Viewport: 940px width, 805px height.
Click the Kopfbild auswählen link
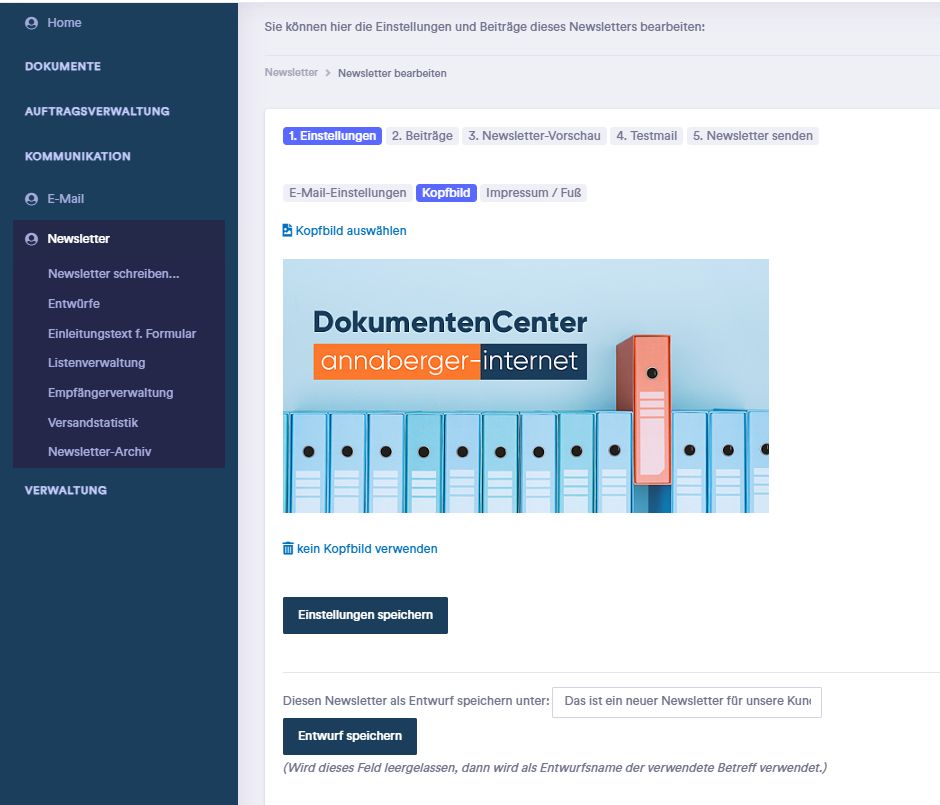351,231
